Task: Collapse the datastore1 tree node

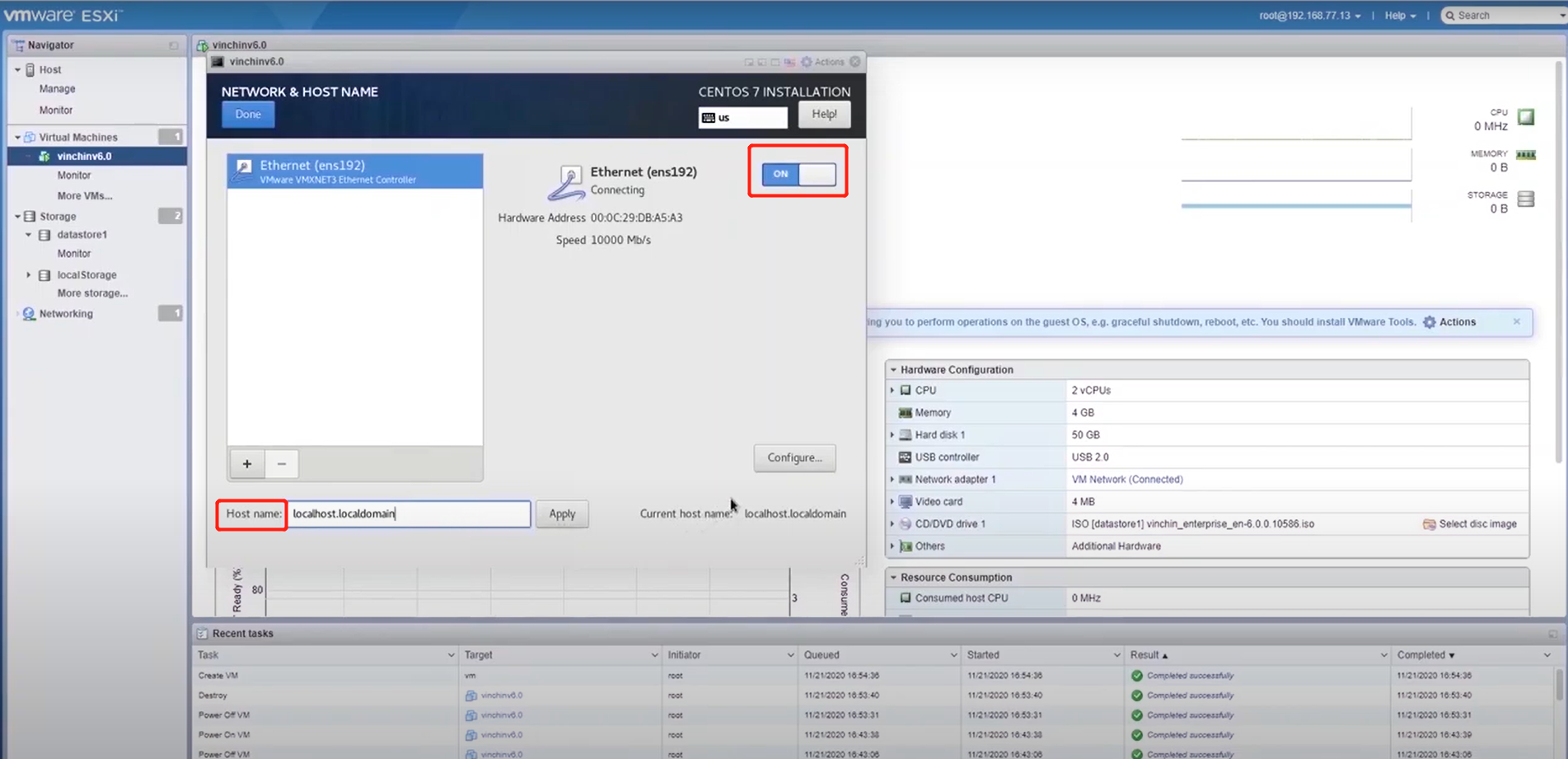Action: click(x=28, y=235)
